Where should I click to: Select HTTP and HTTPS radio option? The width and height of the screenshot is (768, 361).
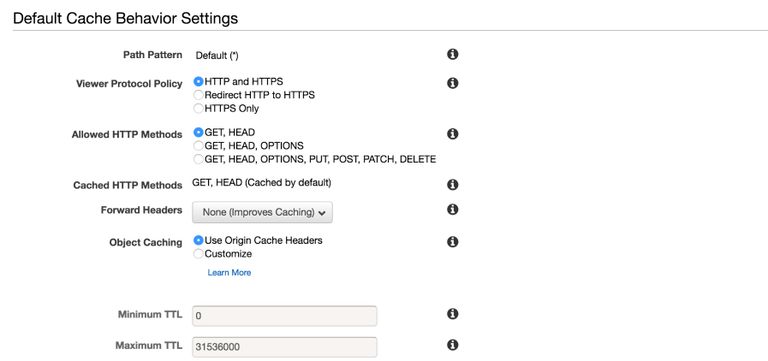coord(198,81)
